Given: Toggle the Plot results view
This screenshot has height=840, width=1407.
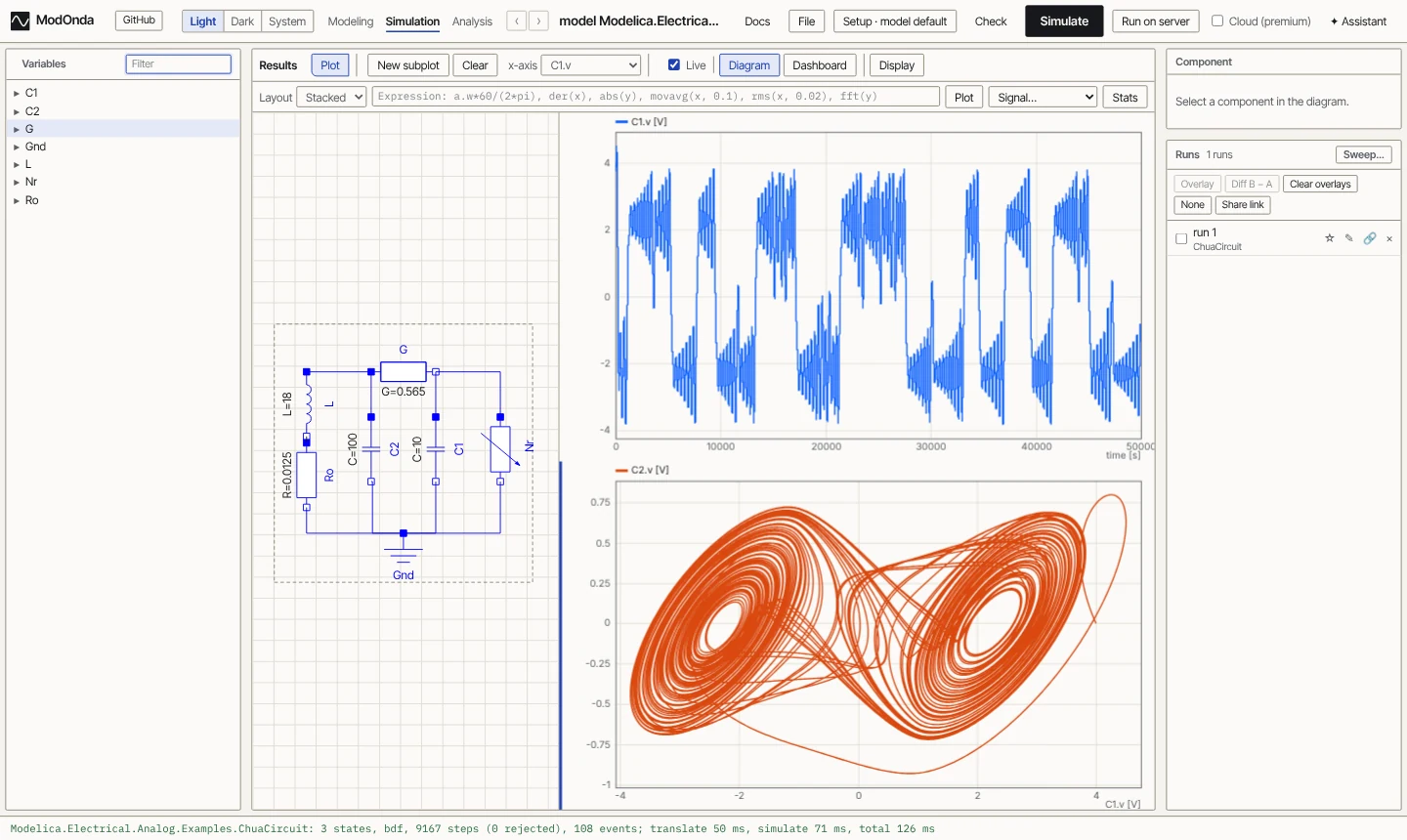Looking at the screenshot, I should click(330, 65).
